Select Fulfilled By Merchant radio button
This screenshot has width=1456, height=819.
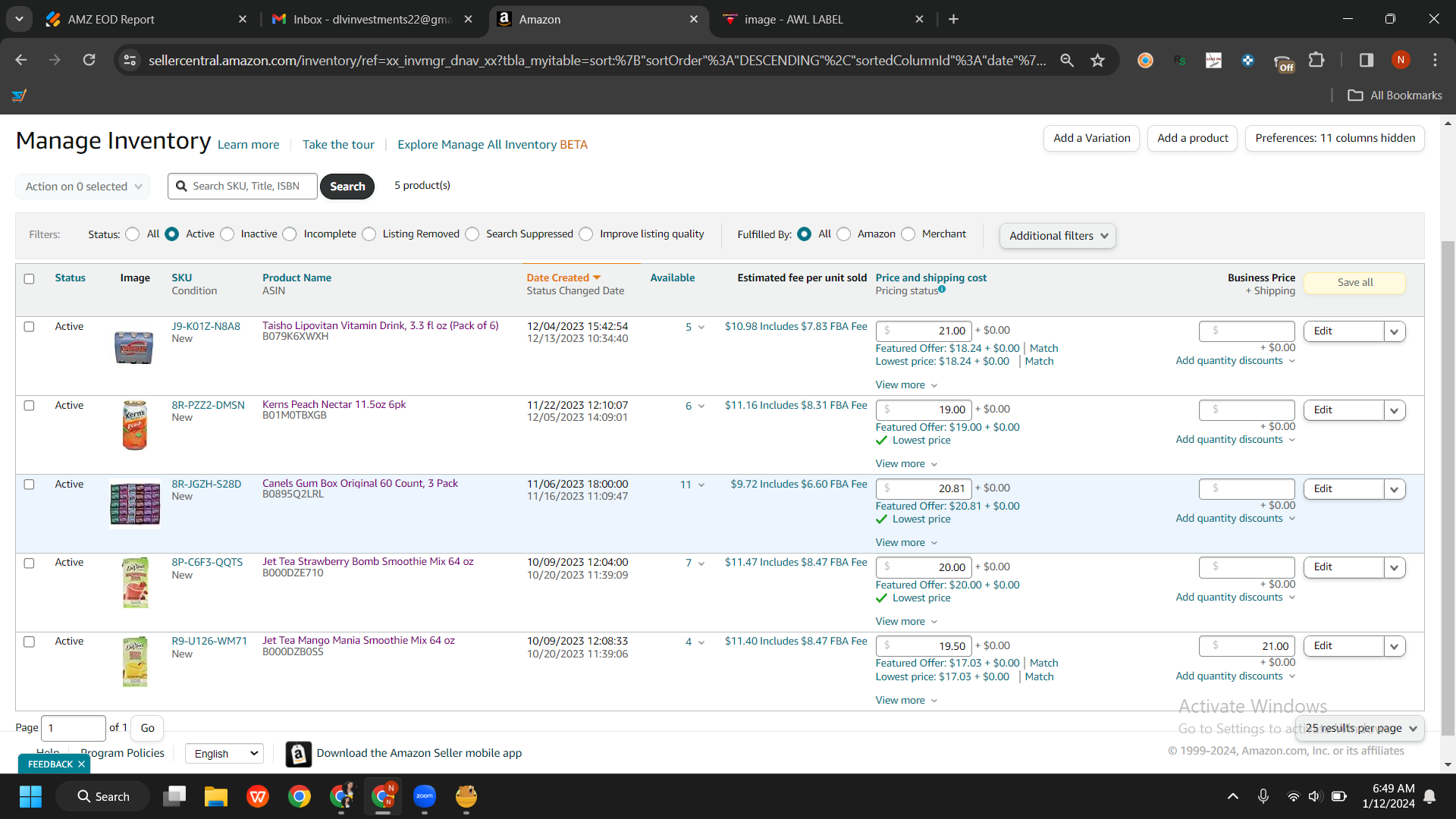pyautogui.click(x=908, y=234)
